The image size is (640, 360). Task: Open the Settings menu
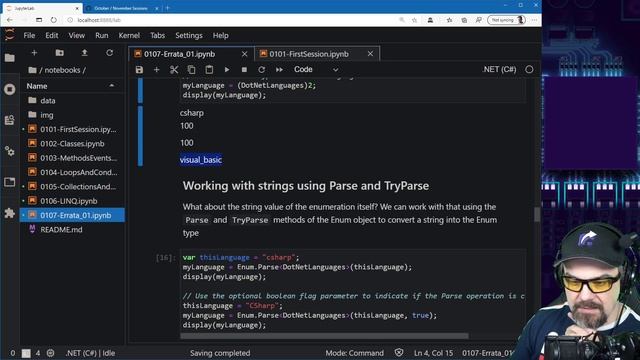click(x=189, y=36)
